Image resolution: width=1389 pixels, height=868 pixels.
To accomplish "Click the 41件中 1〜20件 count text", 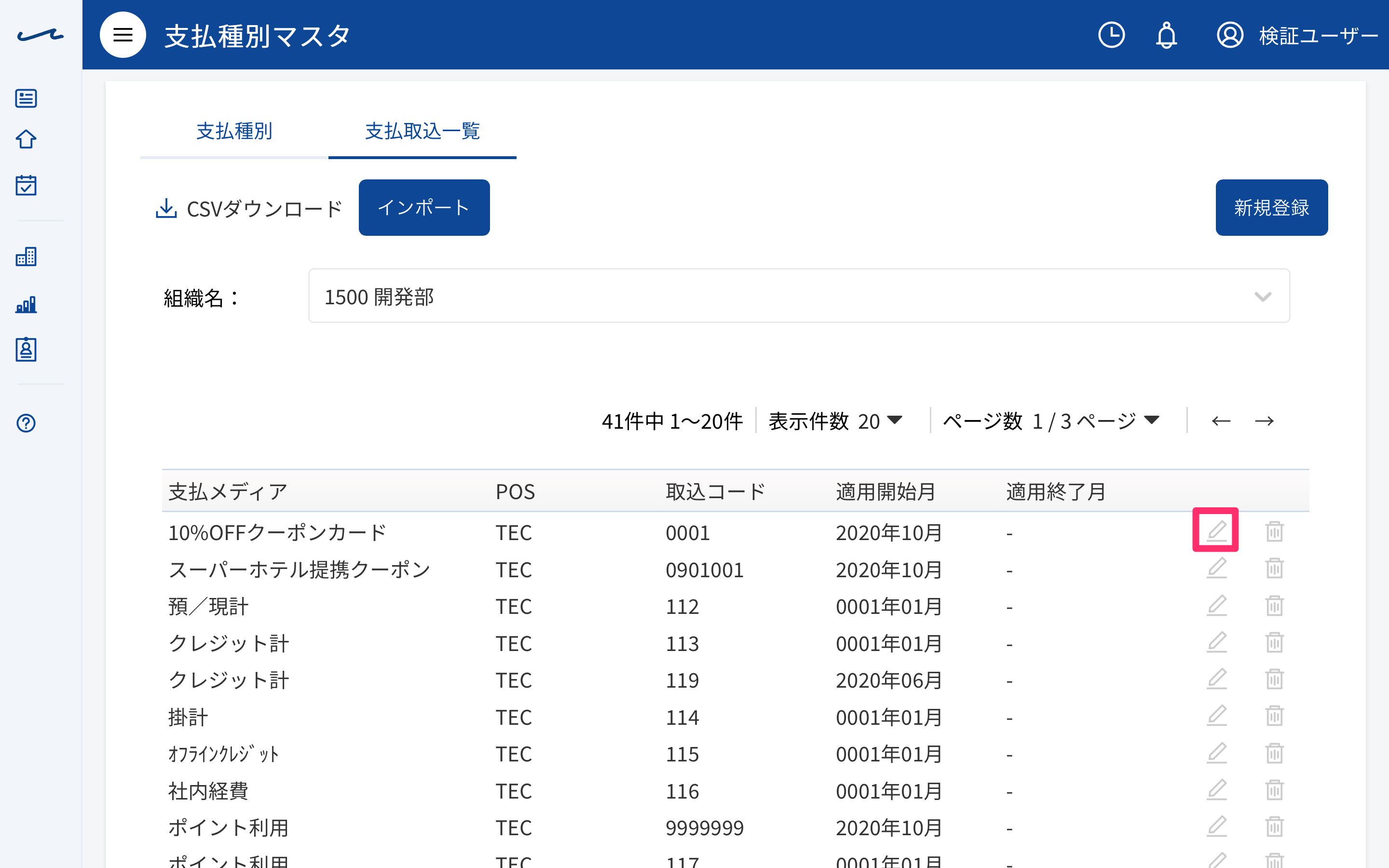I will point(672,421).
